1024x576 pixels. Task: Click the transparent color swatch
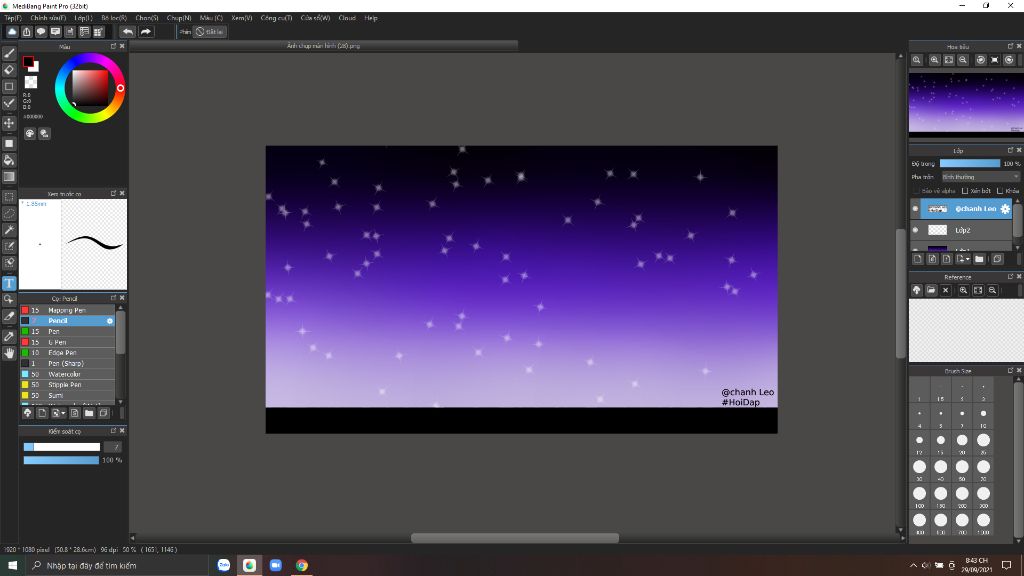[31, 82]
